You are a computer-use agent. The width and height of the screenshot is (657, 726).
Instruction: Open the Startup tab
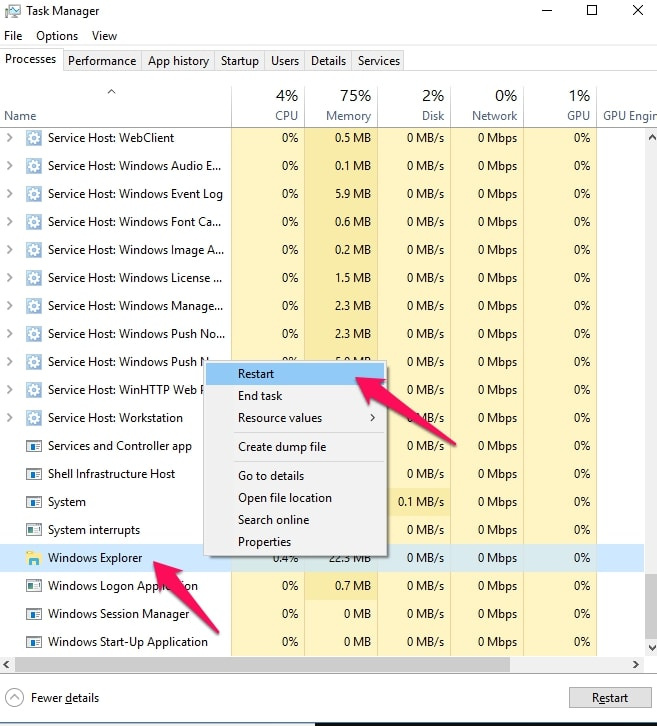tap(239, 61)
